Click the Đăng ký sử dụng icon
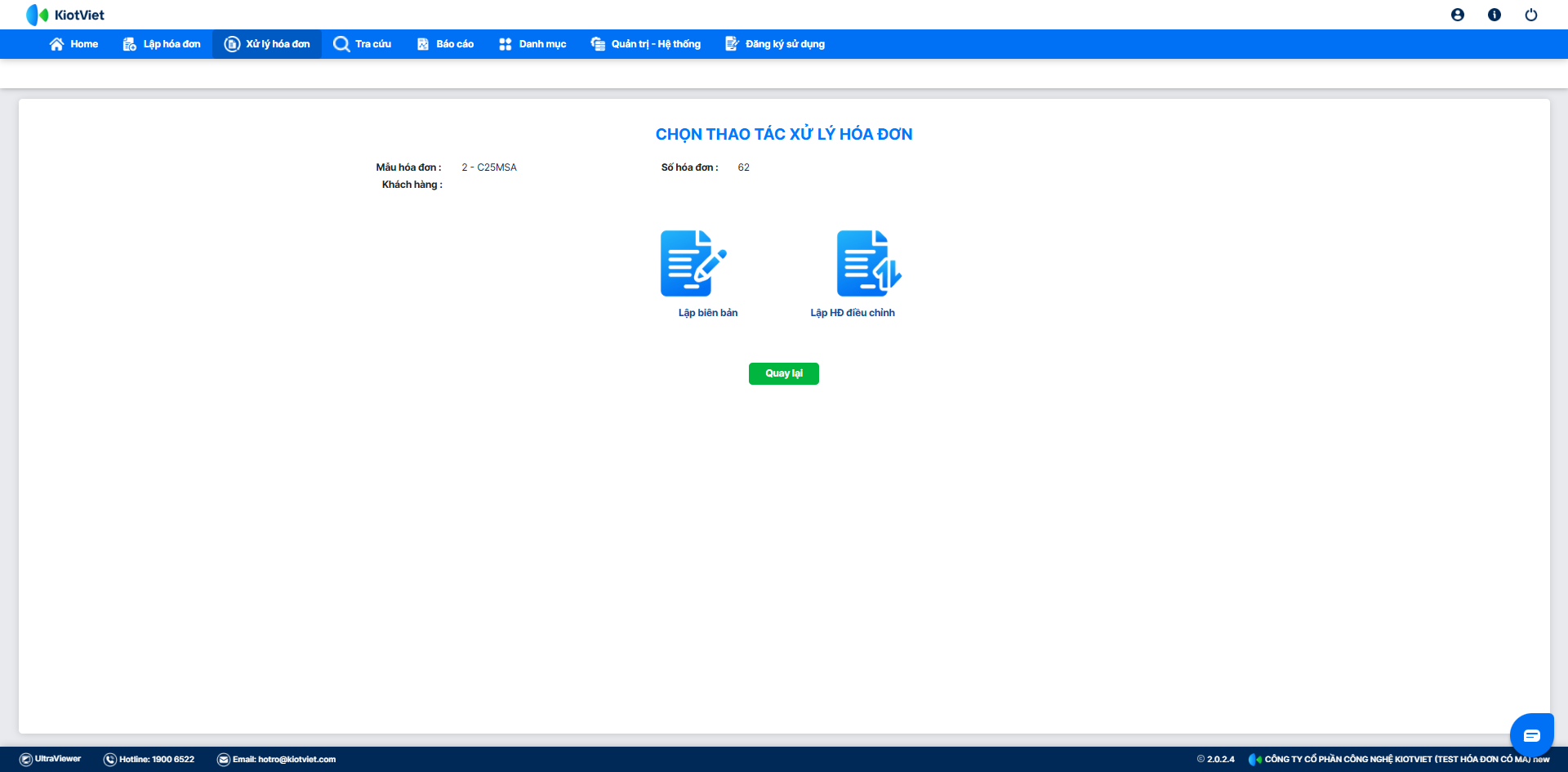 click(732, 44)
